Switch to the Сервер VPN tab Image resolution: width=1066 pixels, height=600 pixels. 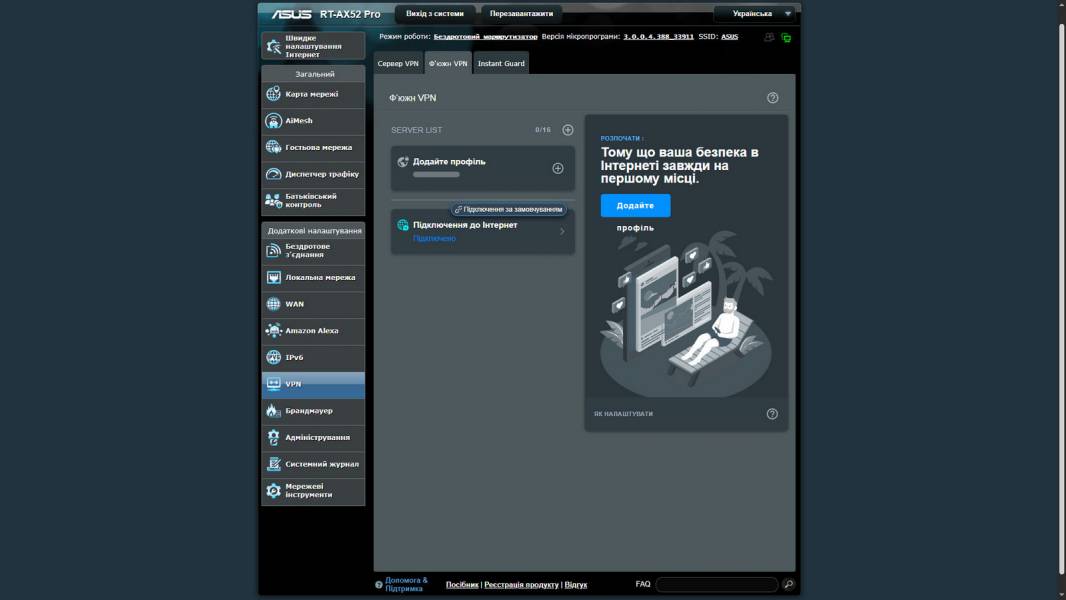(x=398, y=64)
